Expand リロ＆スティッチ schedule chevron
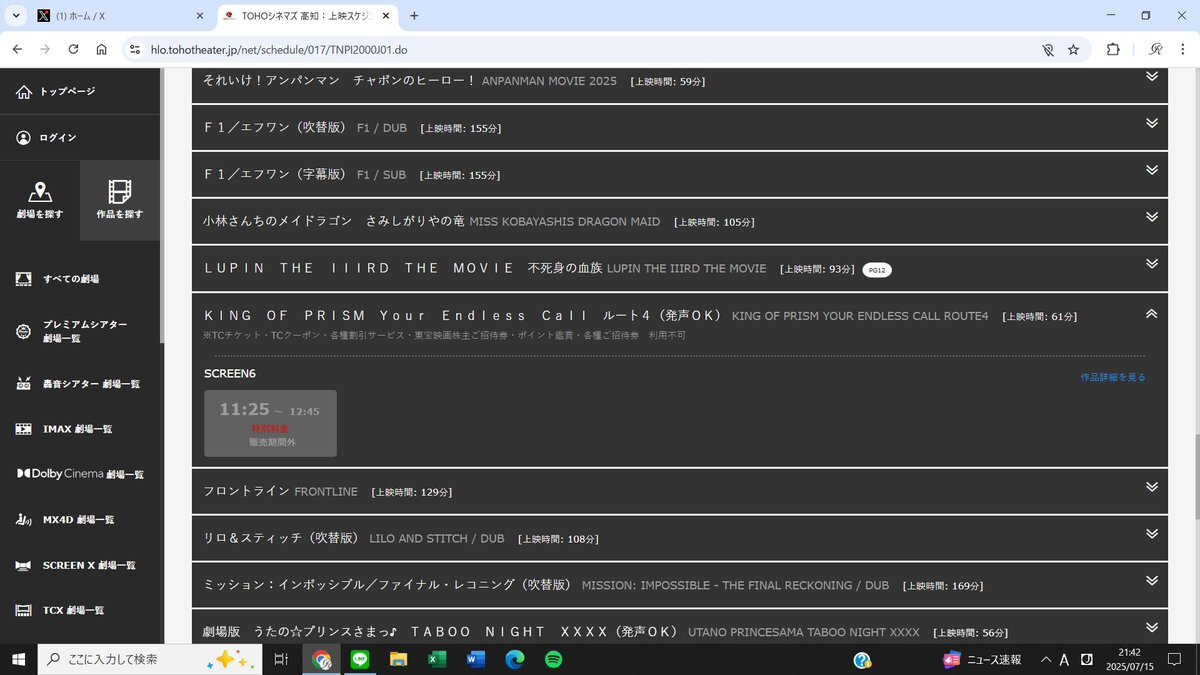 (1151, 534)
